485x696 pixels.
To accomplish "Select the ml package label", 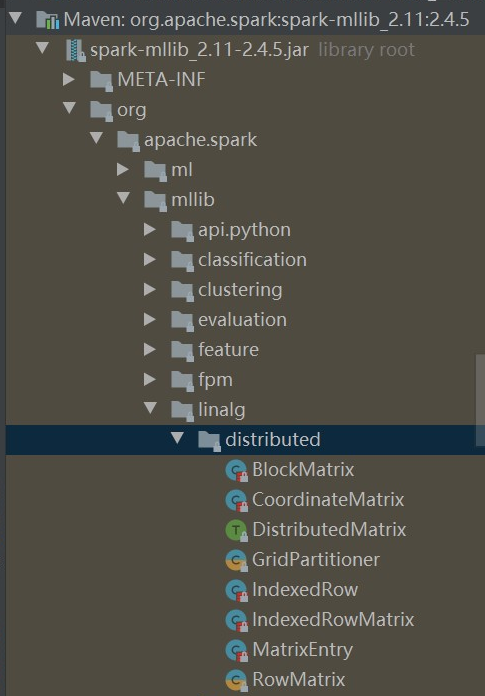I will pos(182,170).
